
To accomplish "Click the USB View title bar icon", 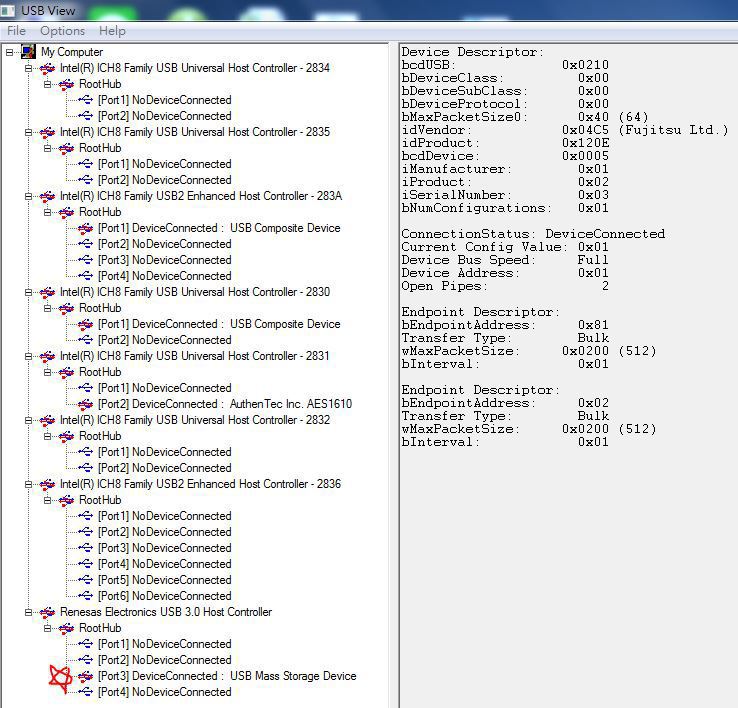I will [8, 10].
